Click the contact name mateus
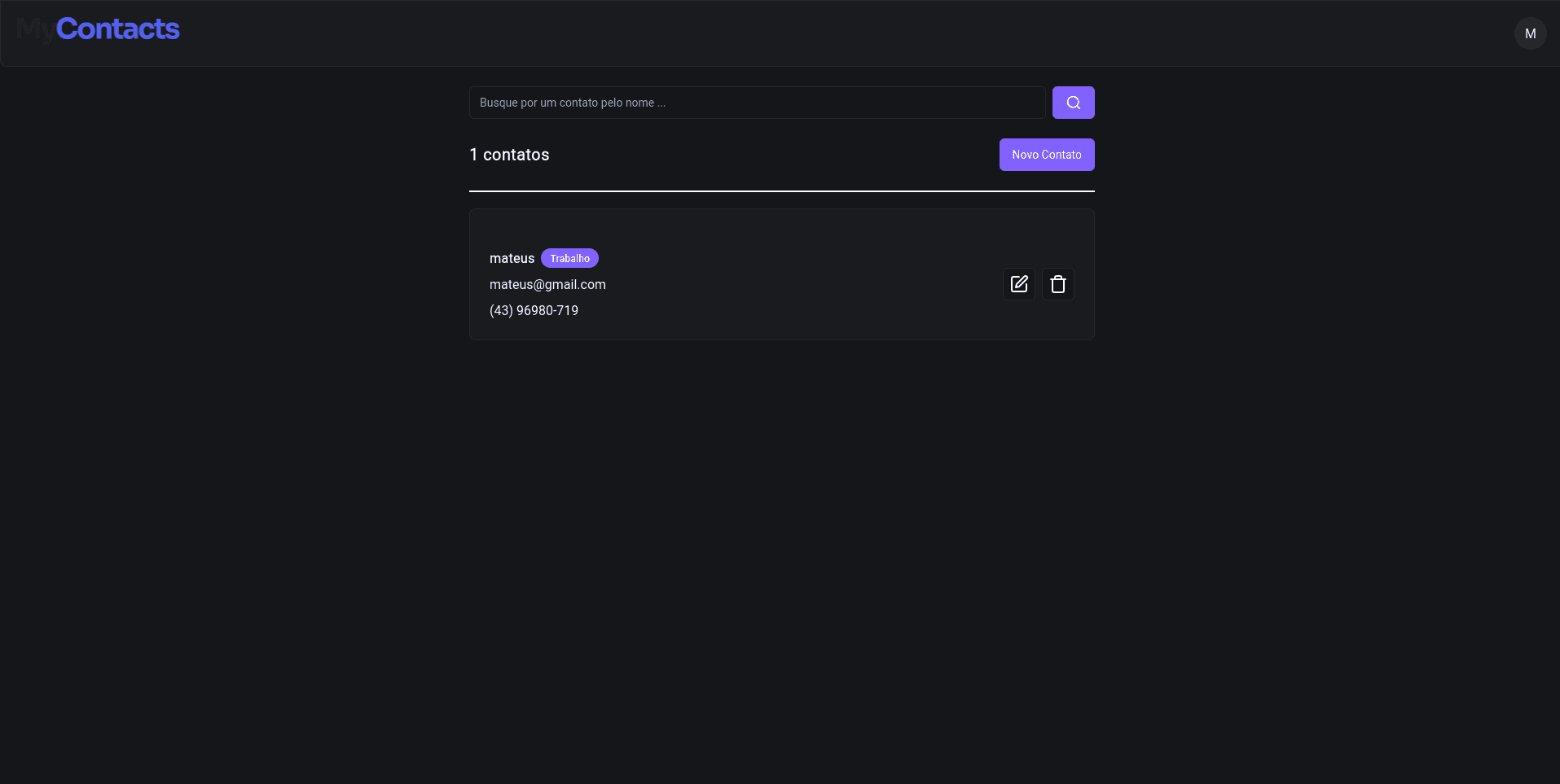The height and width of the screenshot is (784, 1560). tap(512, 258)
